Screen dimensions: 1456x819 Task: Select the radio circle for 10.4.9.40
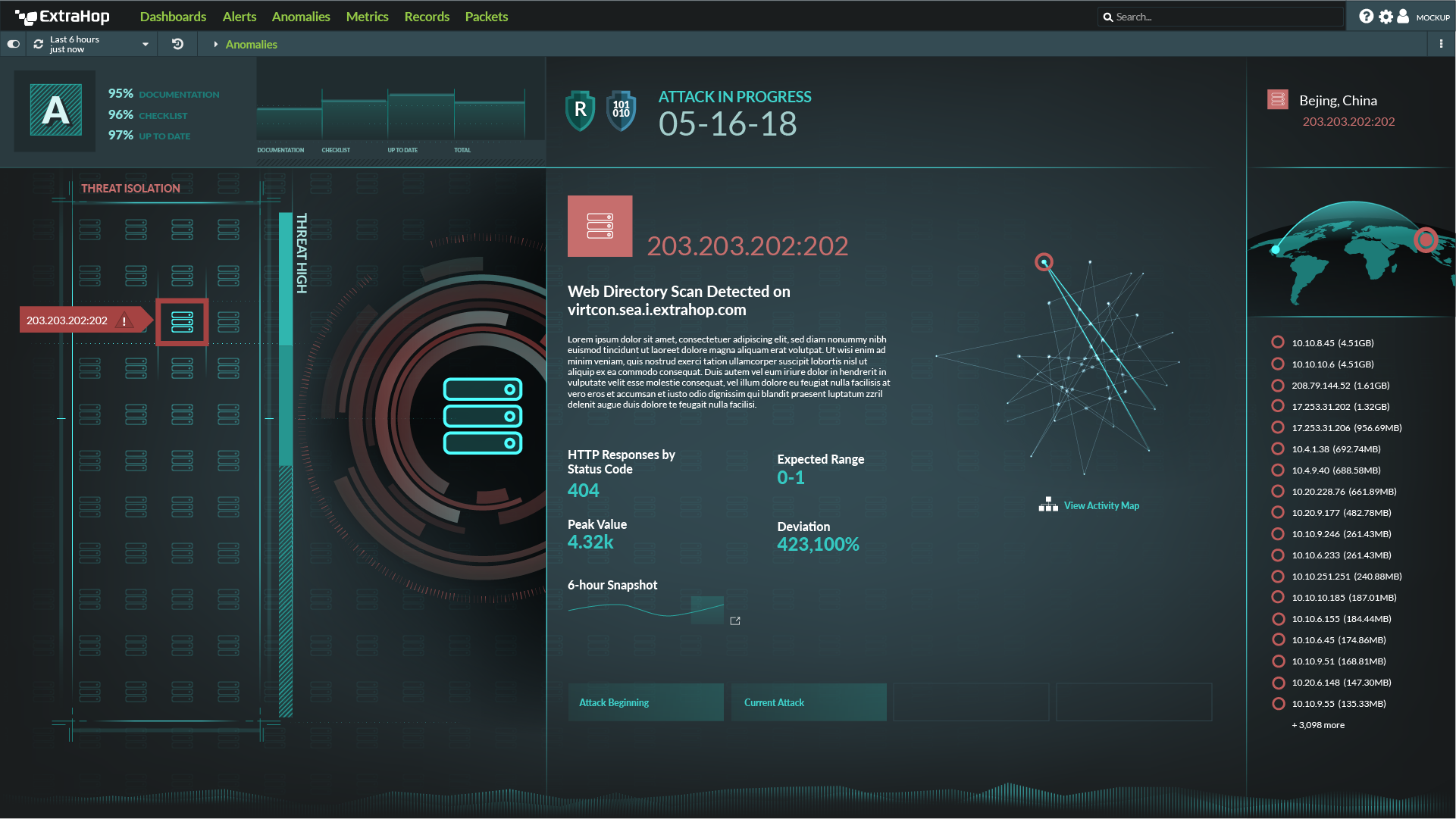click(x=1278, y=470)
